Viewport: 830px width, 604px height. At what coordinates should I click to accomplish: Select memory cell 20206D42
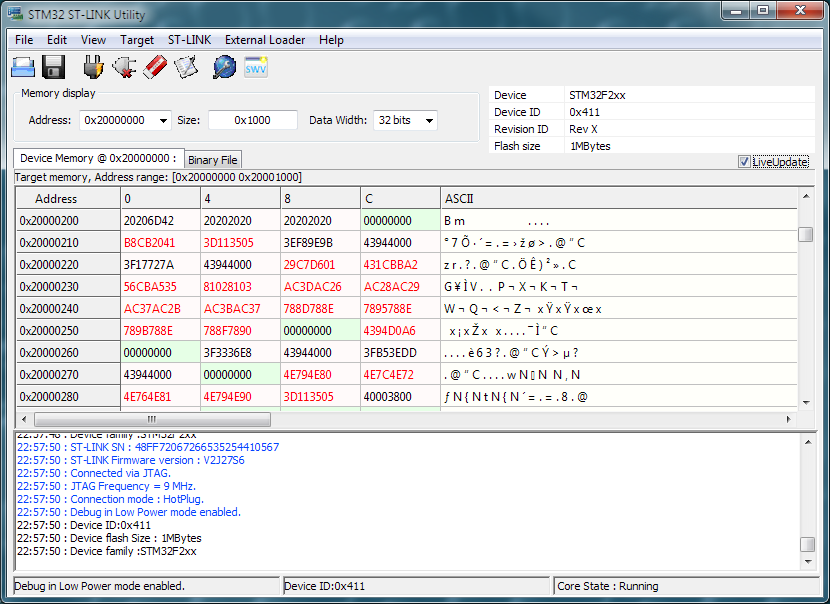[161, 221]
